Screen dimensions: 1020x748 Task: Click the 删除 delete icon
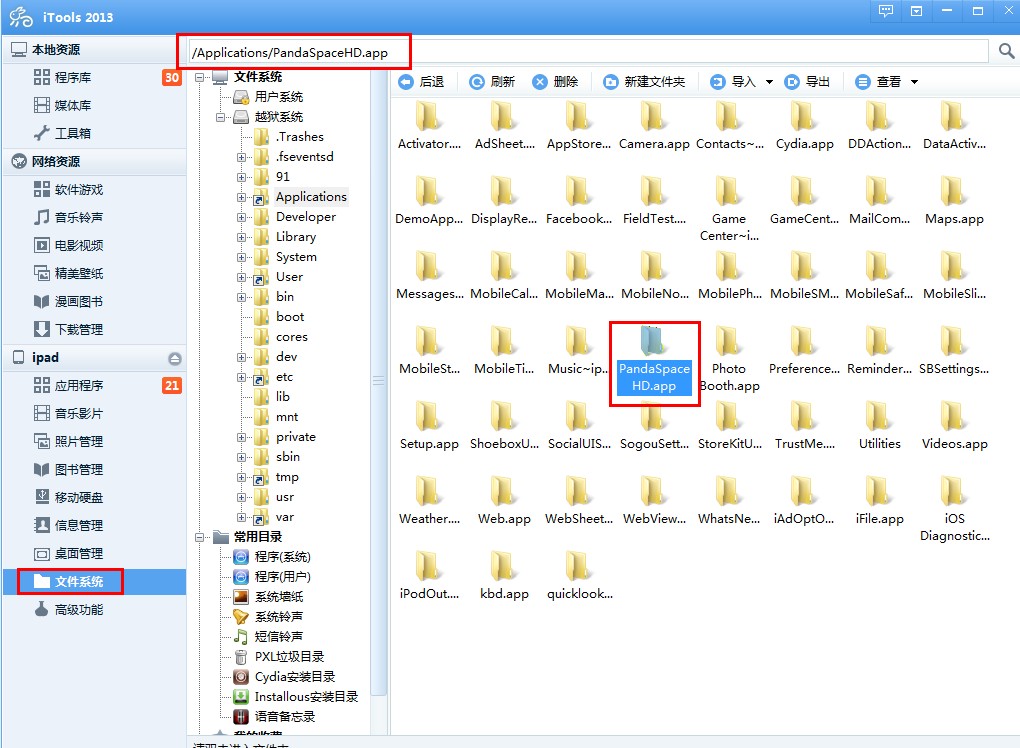540,82
